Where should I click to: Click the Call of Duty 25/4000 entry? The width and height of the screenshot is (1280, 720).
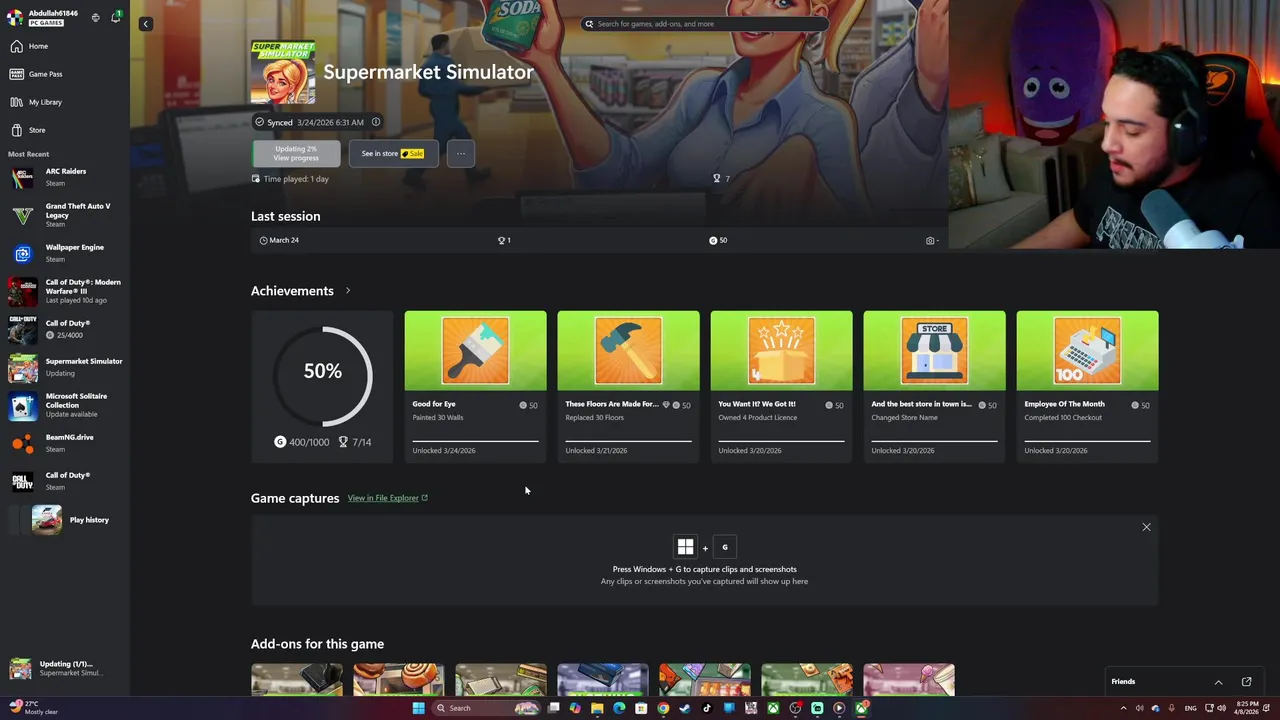(65, 329)
